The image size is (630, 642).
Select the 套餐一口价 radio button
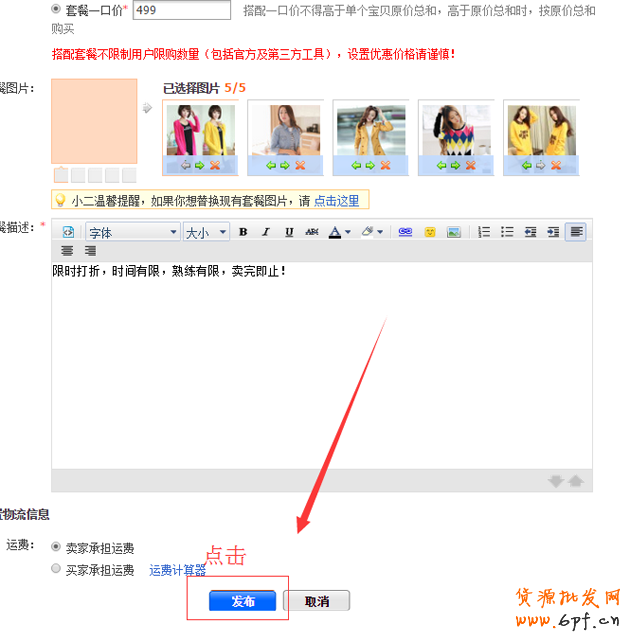coord(55,9)
